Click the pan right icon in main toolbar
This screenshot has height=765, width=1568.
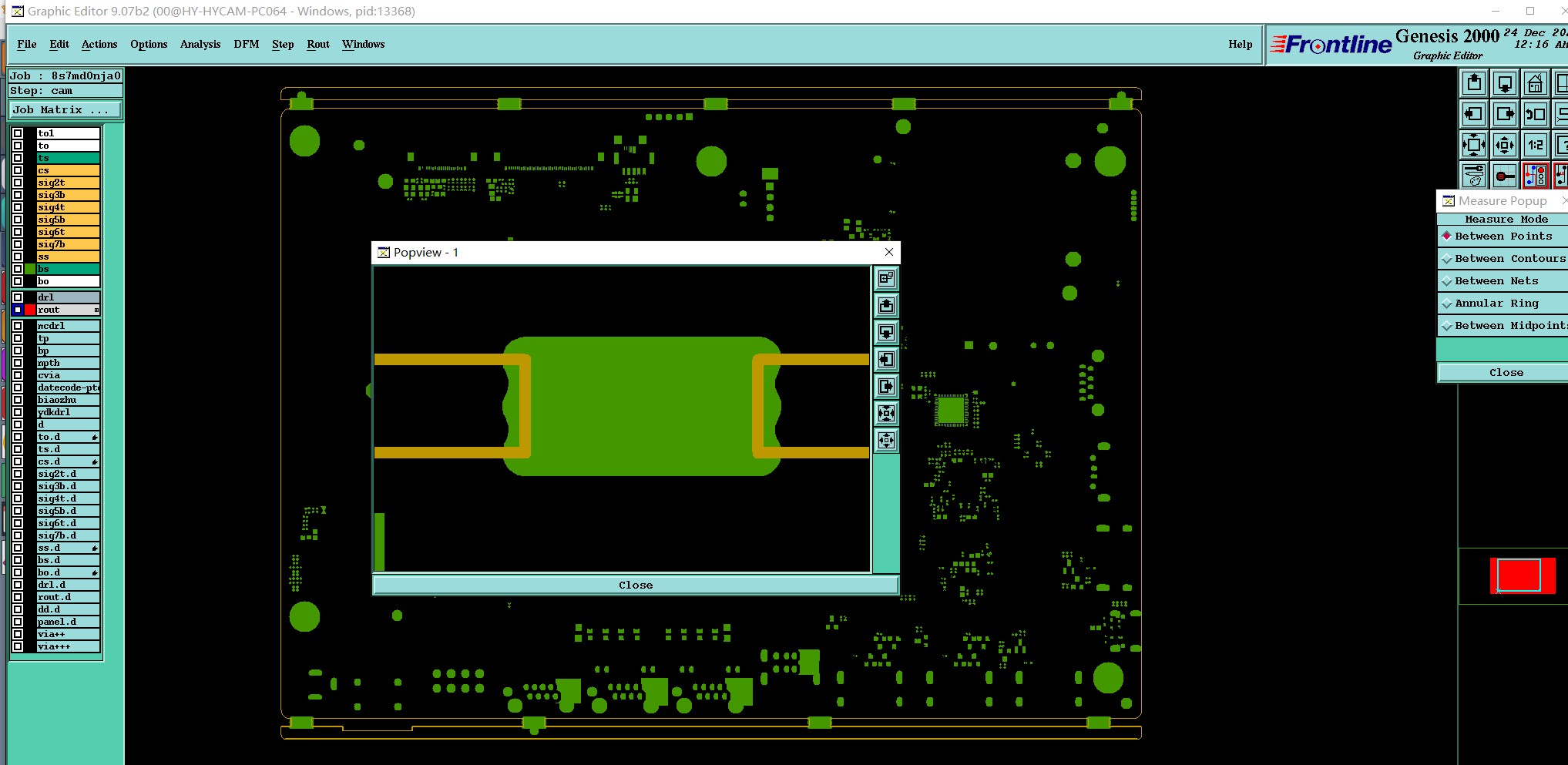coord(1504,114)
